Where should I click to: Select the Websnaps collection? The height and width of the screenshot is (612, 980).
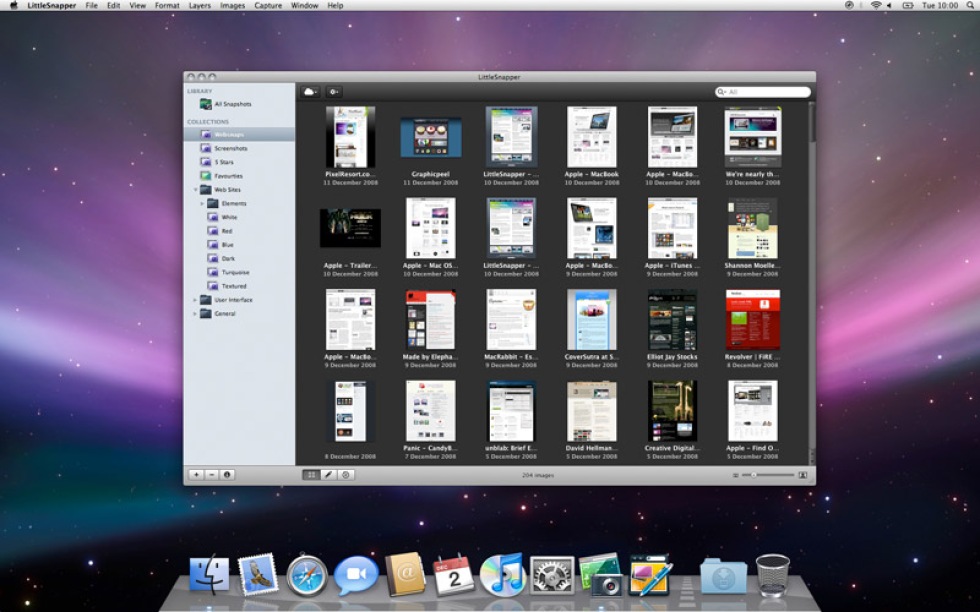point(239,134)
